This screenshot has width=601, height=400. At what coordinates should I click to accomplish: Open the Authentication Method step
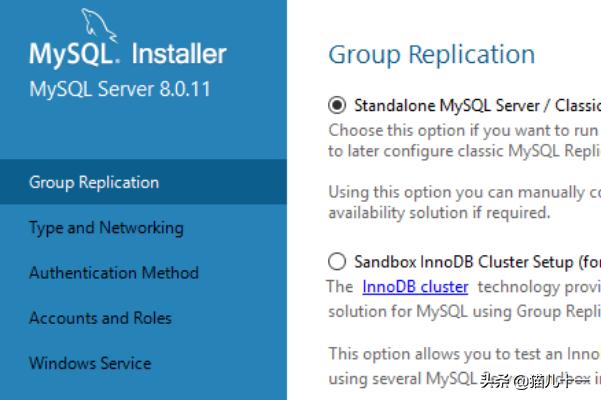[114, 273]
